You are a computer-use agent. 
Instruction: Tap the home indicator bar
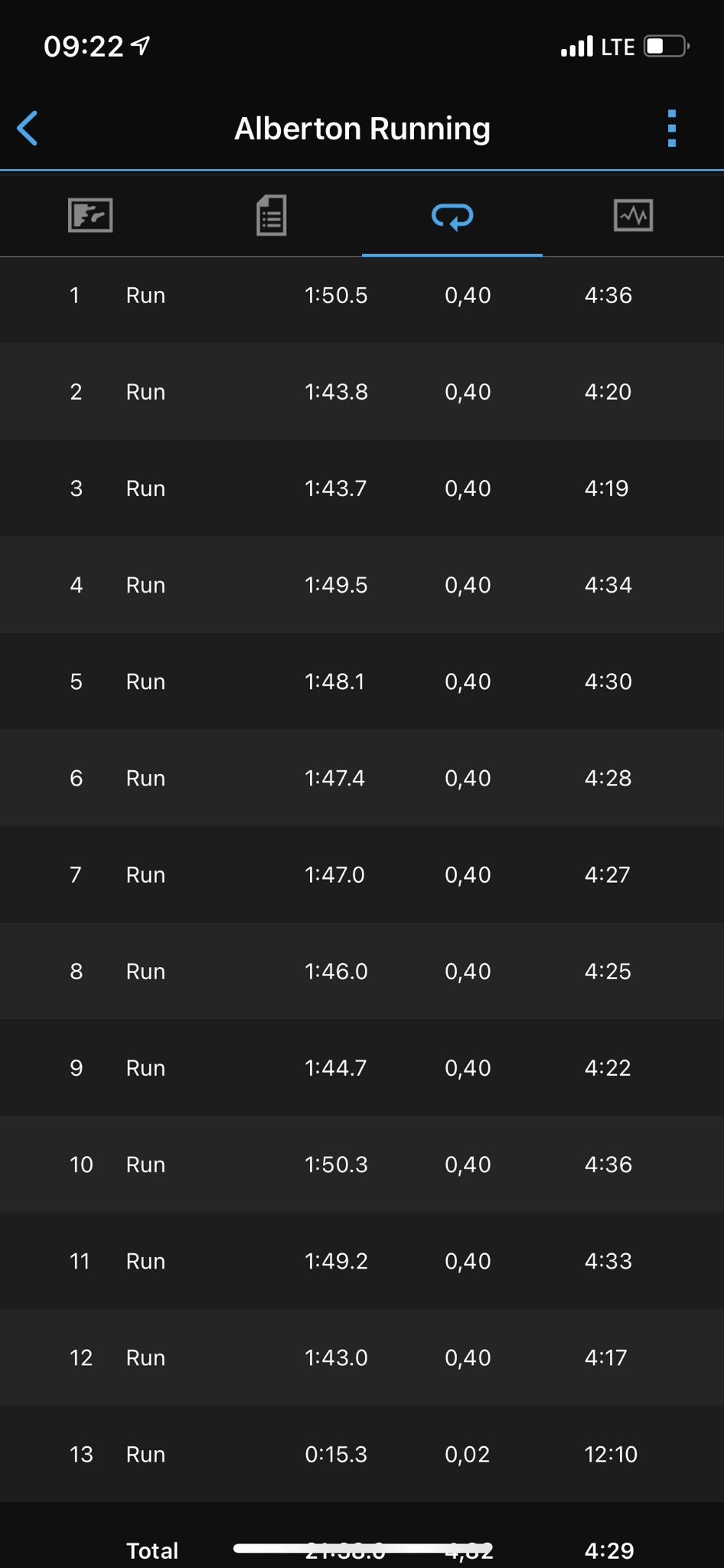tap(362, 1548)
